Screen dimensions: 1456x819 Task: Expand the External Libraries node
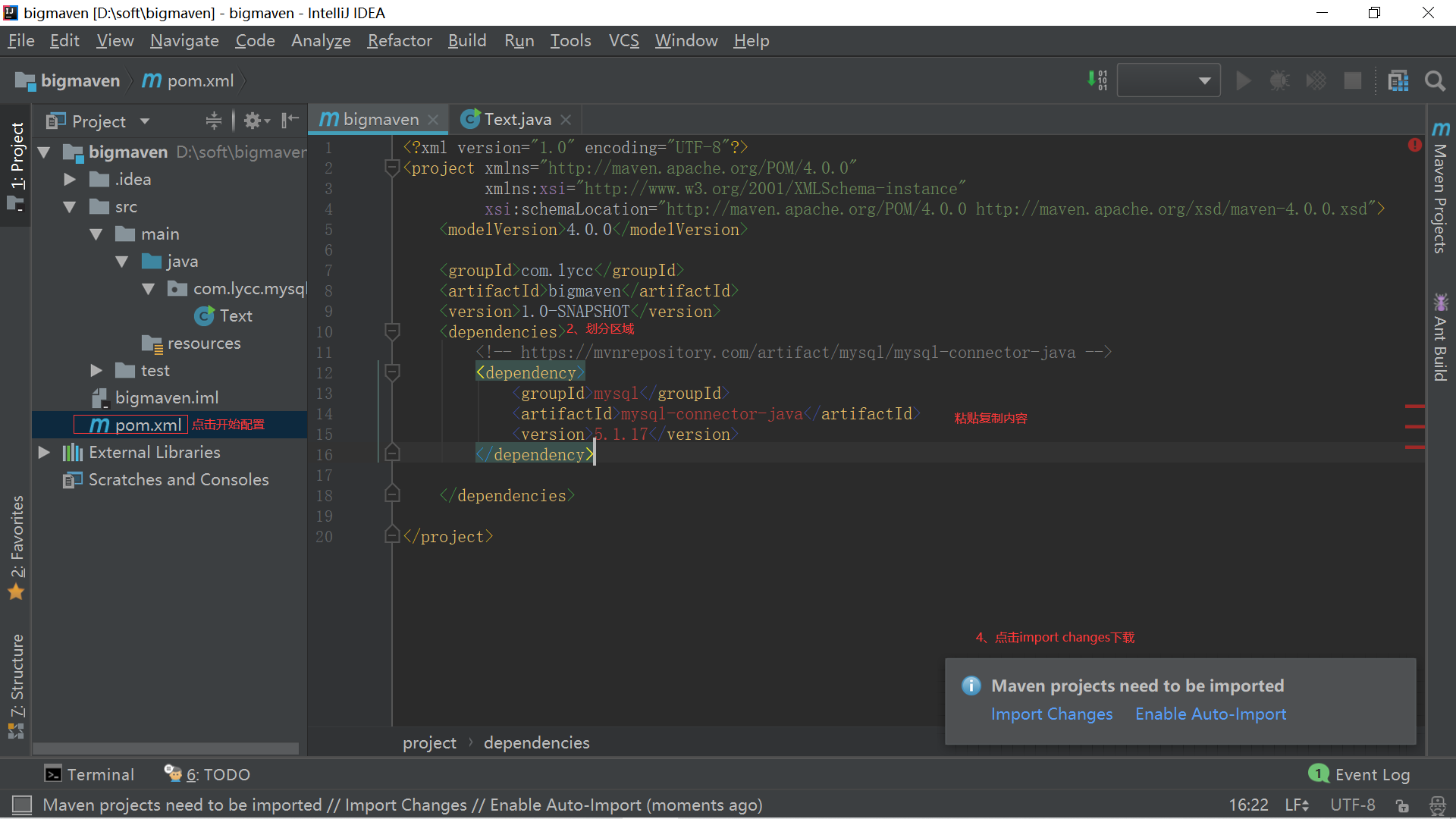[44, 453]
